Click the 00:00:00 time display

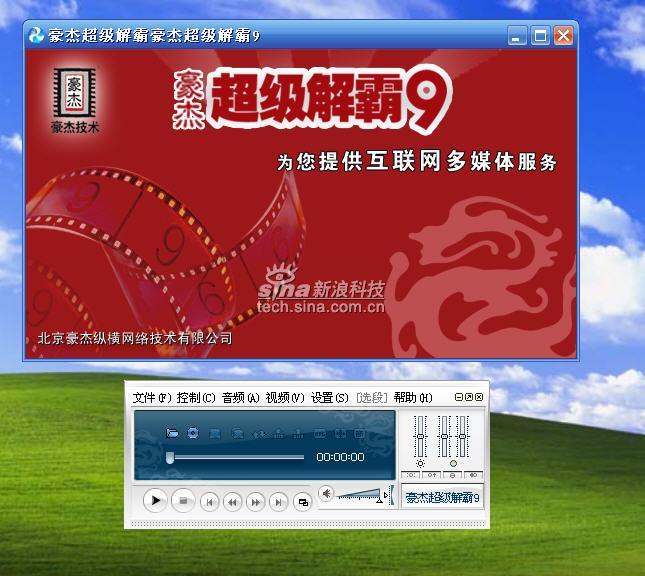(340, 457)
